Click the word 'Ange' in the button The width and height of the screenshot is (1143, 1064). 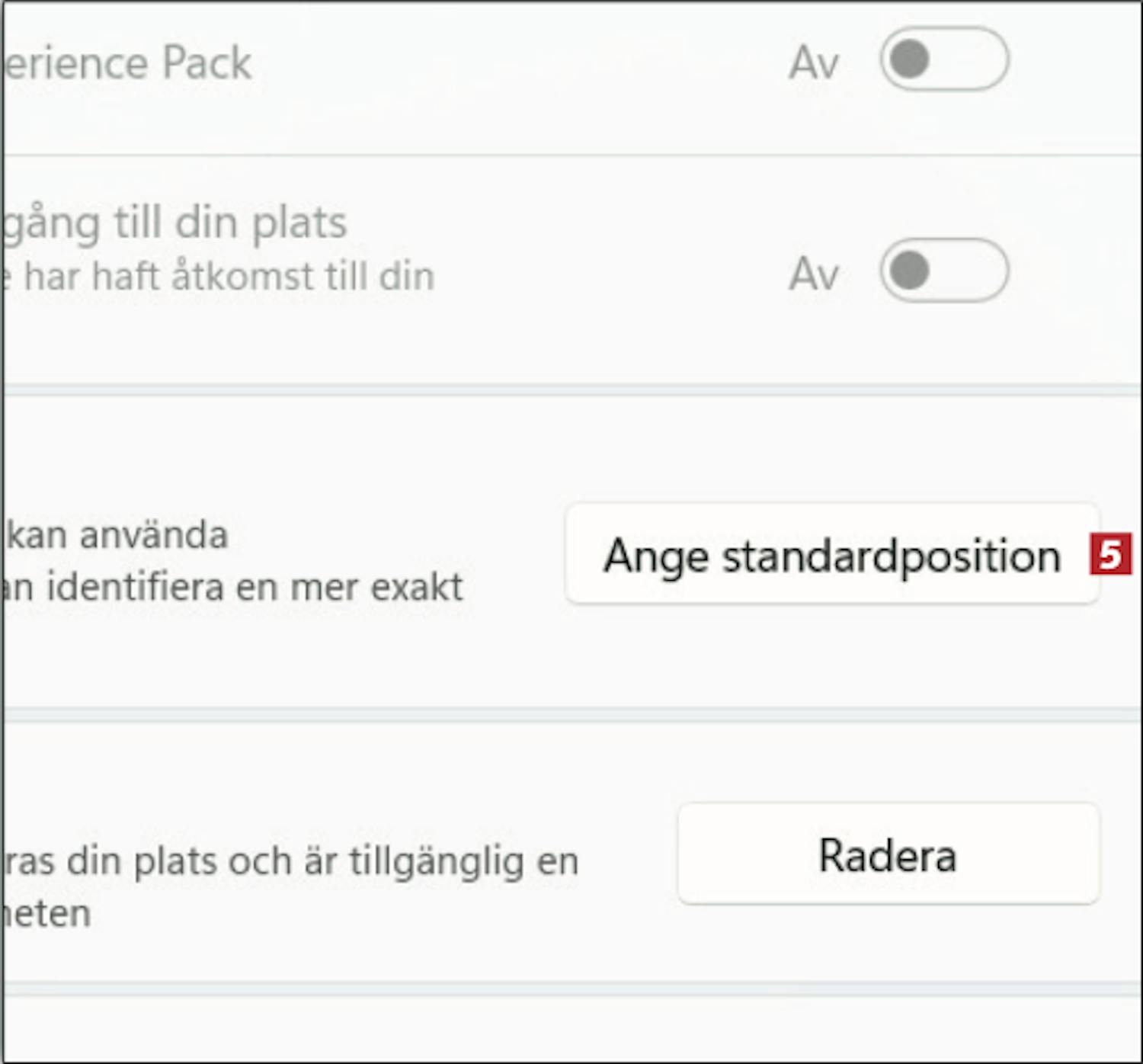(x=657, y=557)
